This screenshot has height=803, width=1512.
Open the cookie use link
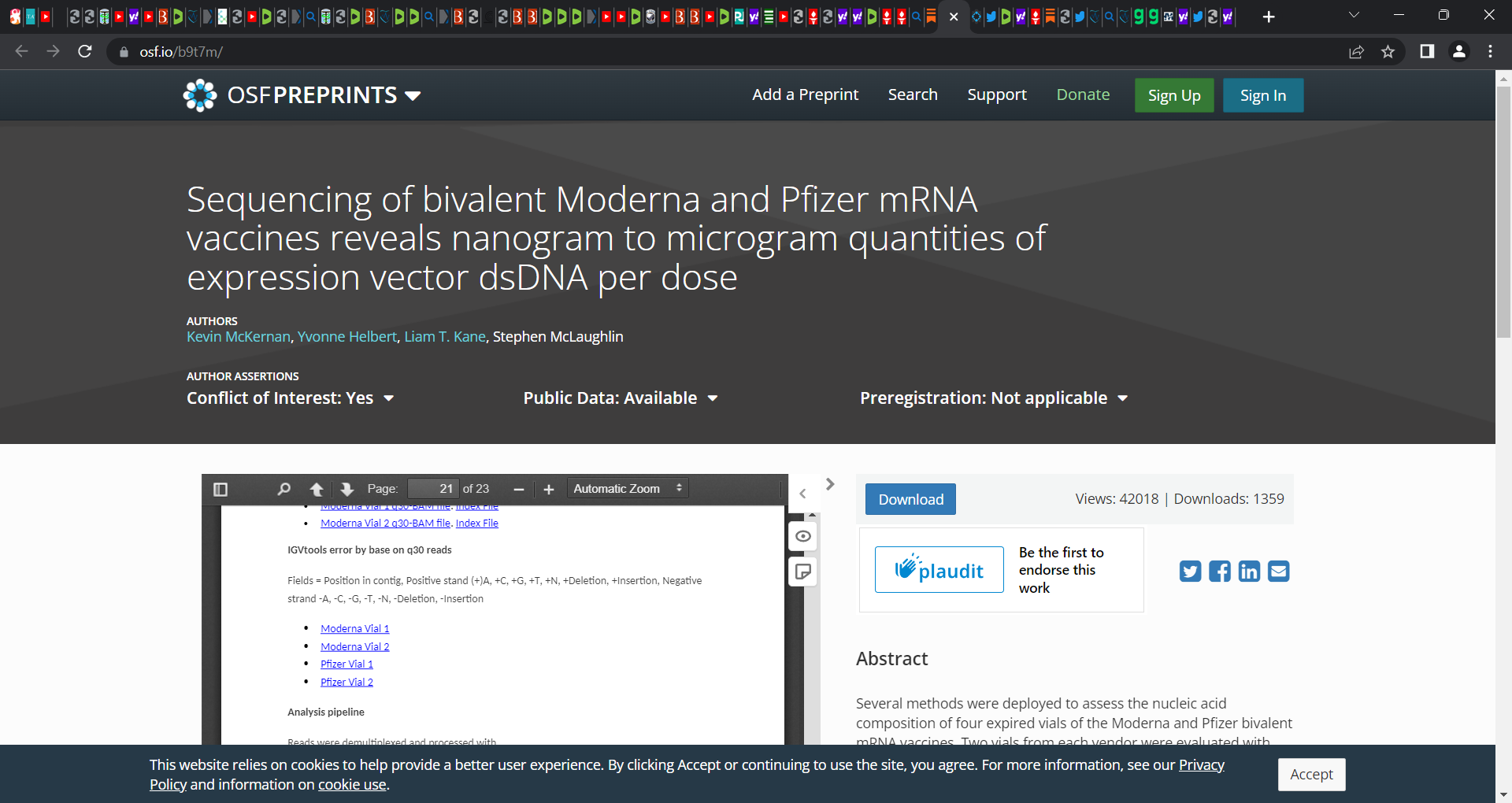(352, 785)
